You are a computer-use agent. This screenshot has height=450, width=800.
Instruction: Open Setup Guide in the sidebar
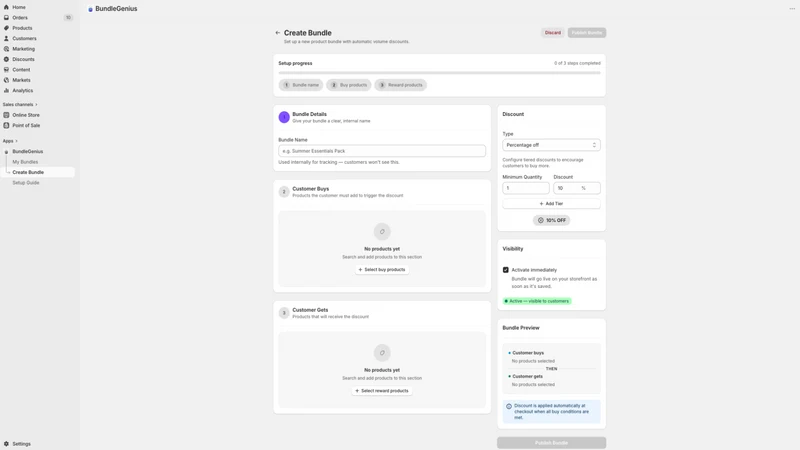coord(26,183)
